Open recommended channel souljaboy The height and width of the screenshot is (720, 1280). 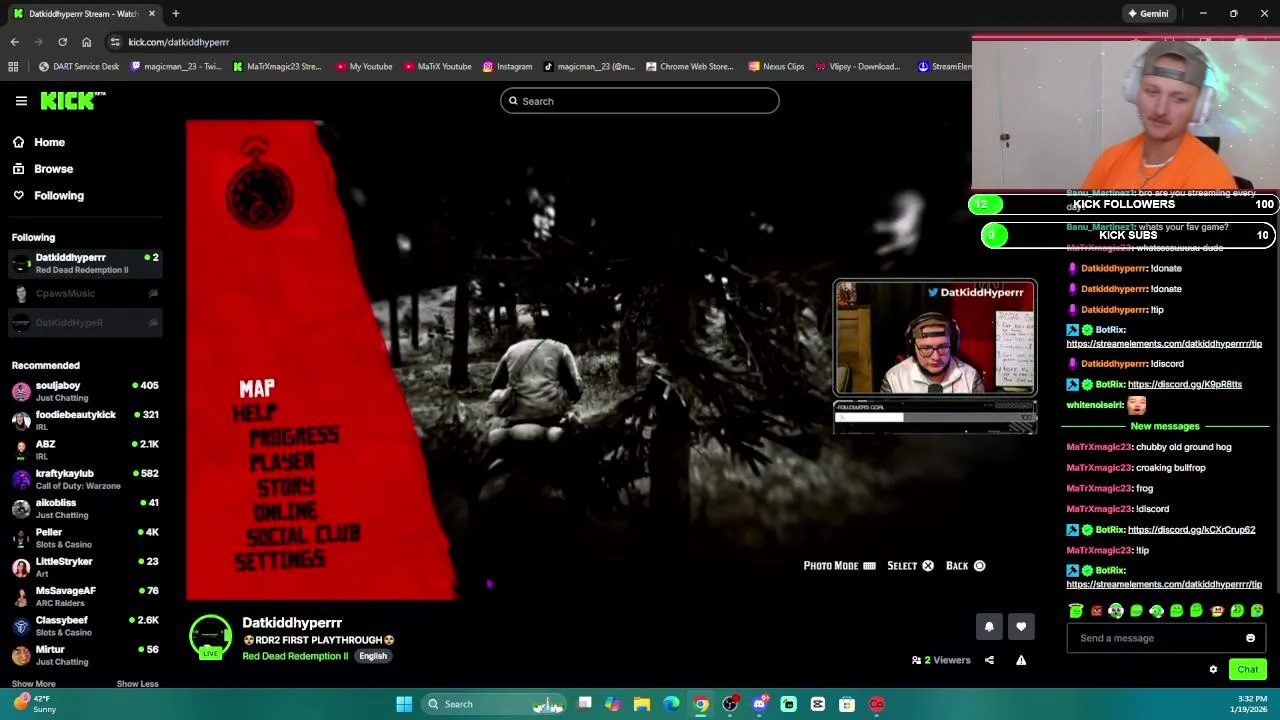pyautogui.click(x=85, y=391)
